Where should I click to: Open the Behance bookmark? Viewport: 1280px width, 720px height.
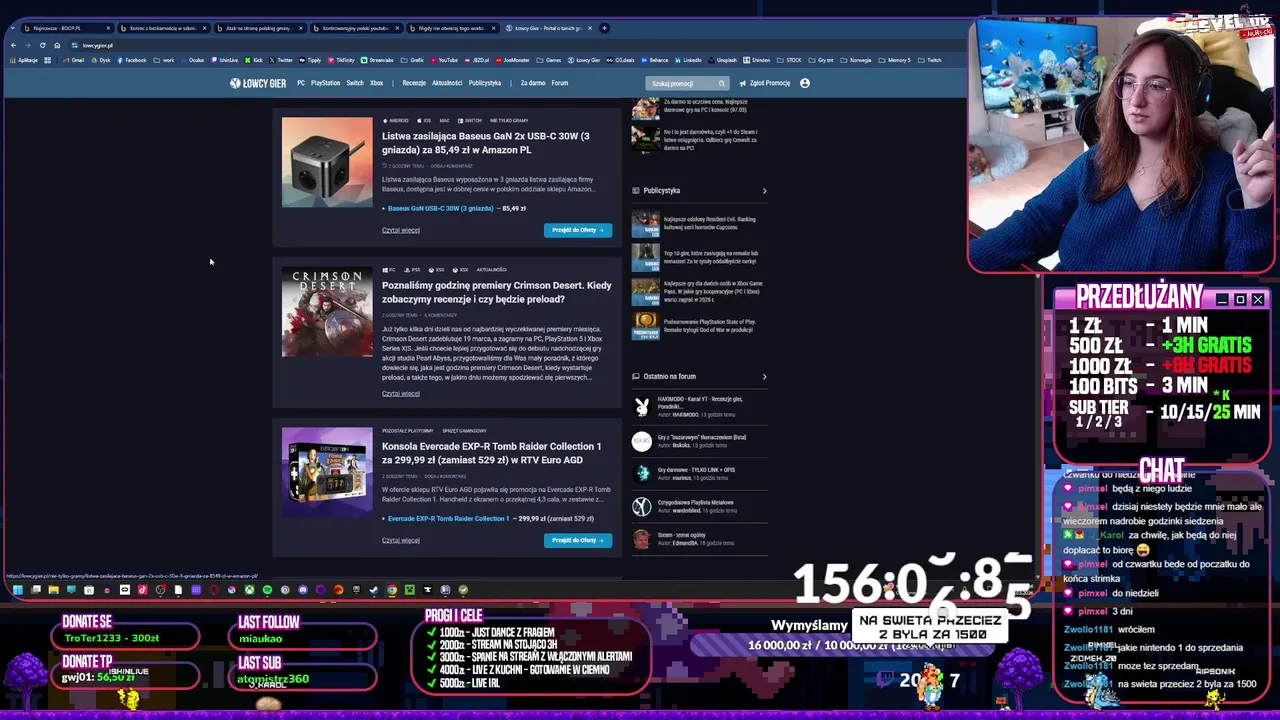(x=654, y=60)
